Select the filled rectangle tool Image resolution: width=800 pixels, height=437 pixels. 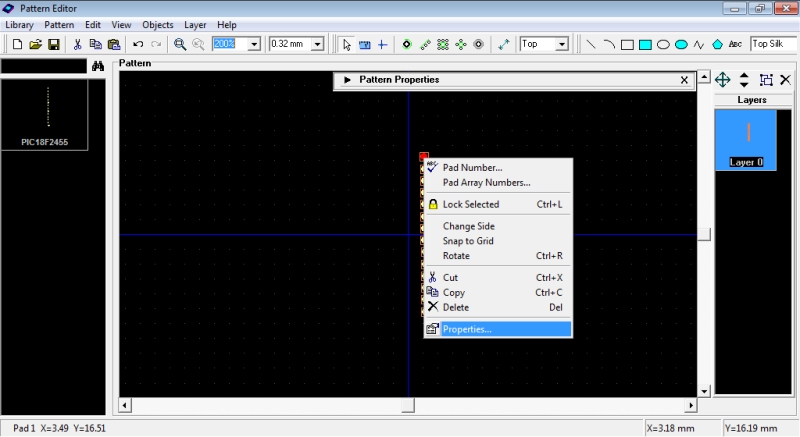point(645,44)
